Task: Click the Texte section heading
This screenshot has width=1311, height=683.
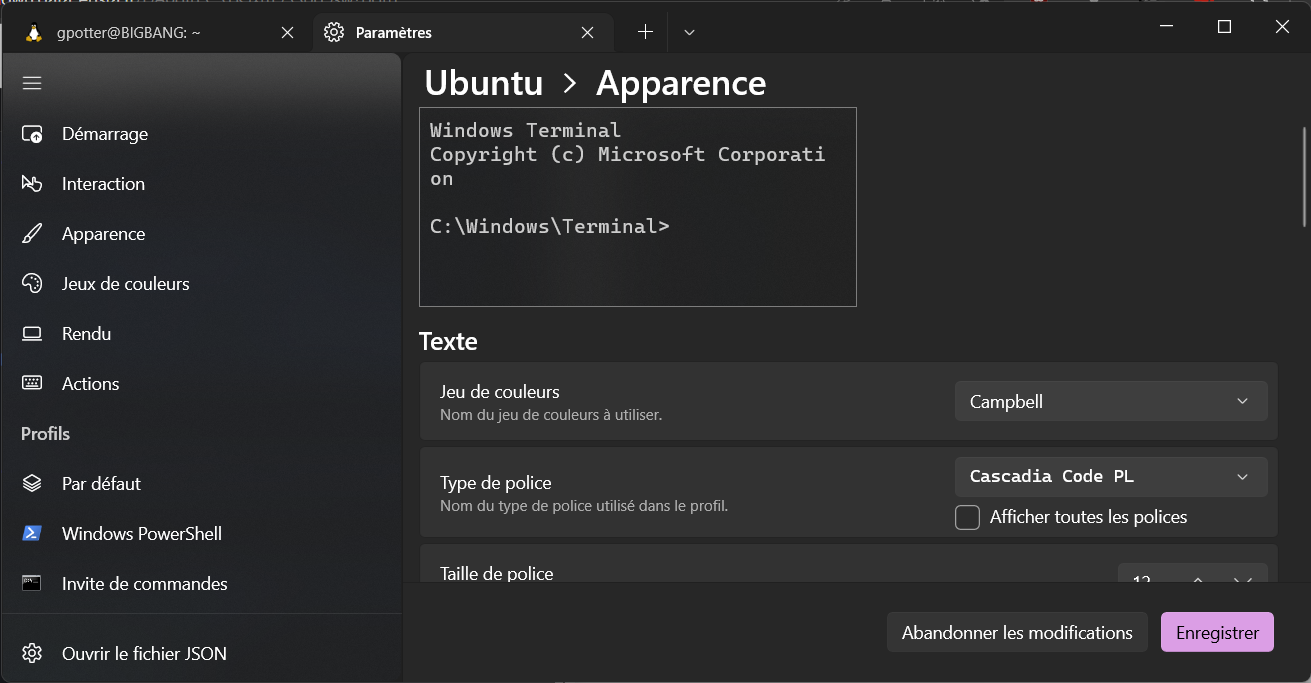Action: point(448,341)
